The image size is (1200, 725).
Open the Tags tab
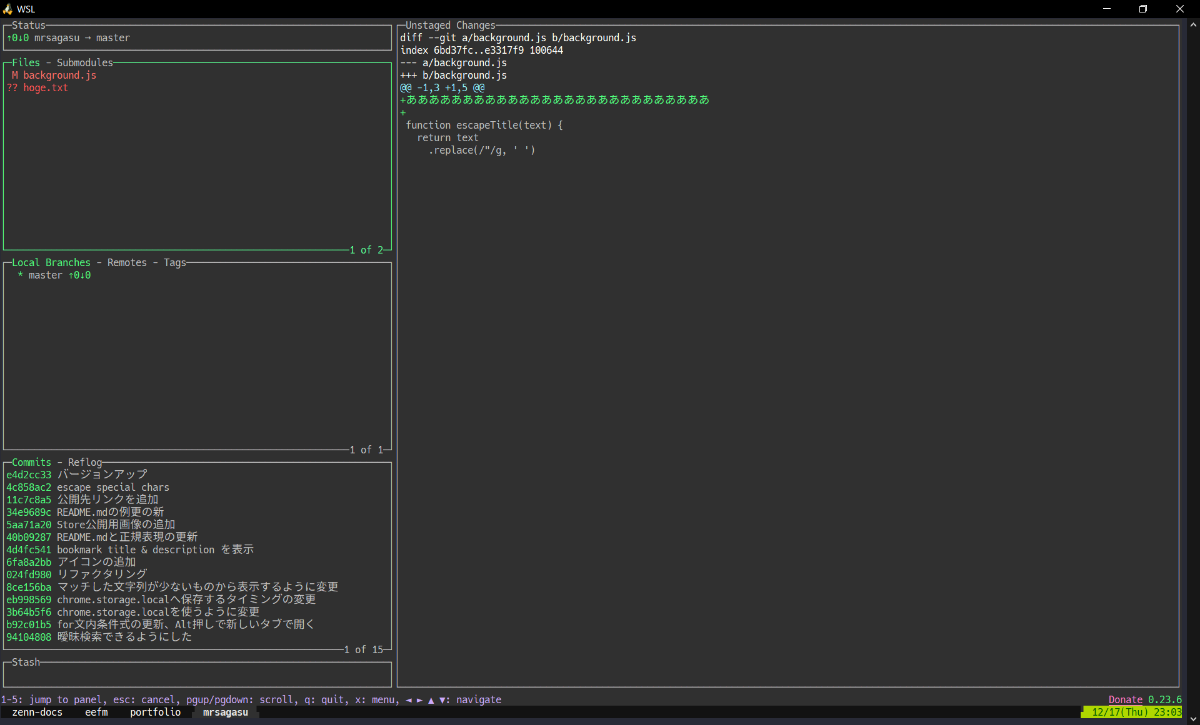pyautogui.click(x=175, y=263)
